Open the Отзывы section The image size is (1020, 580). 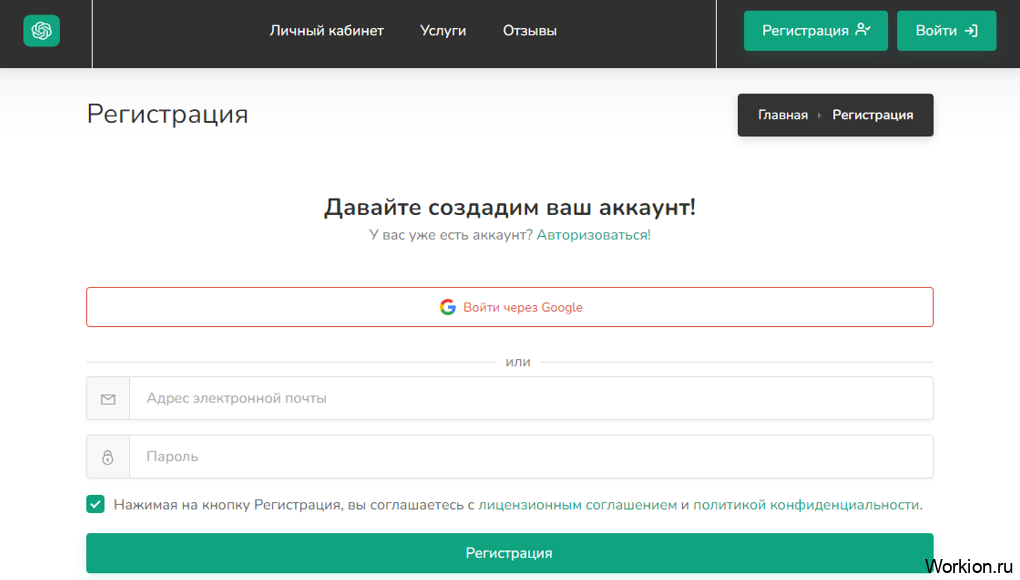530,31
